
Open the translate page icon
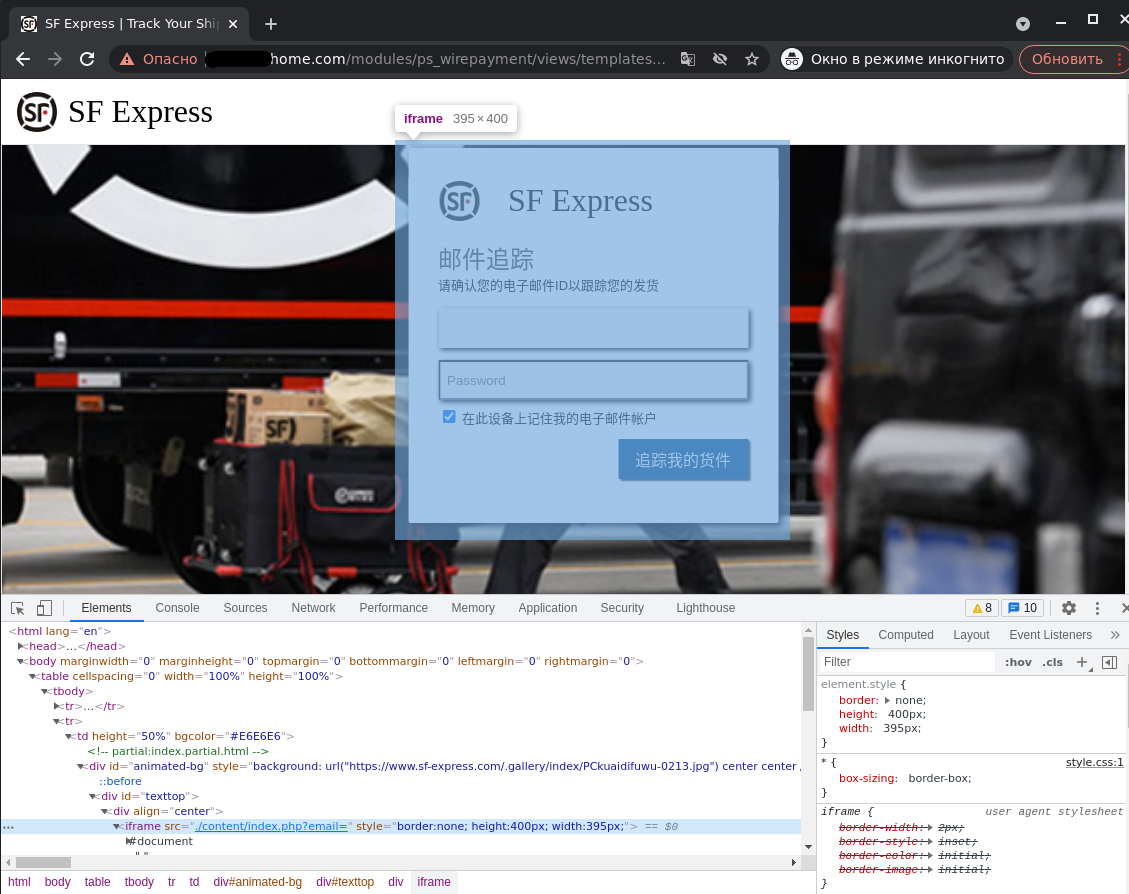pyautogui.click(x=688, y=59)
